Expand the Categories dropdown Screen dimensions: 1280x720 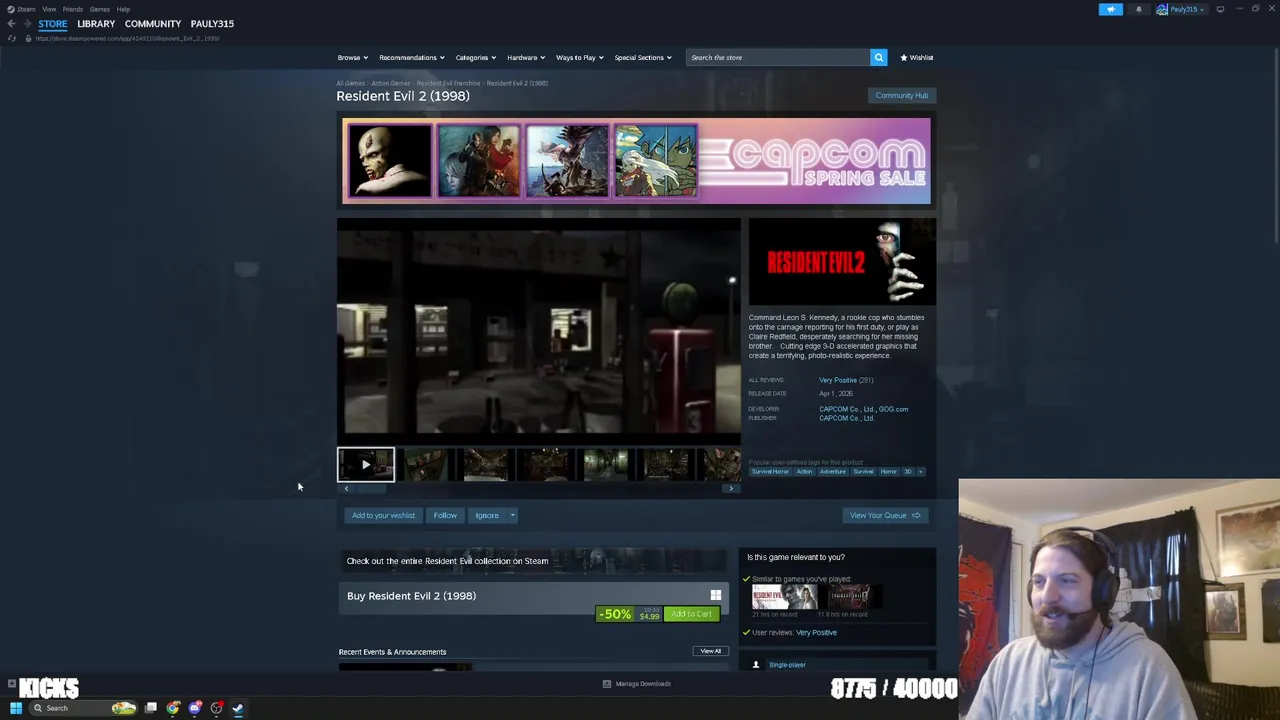(476, 57)
